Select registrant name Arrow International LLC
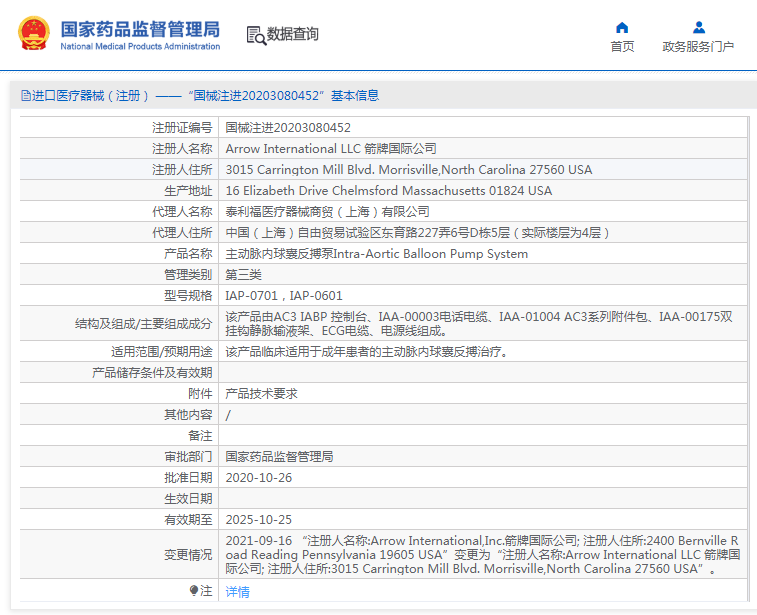This screenshot has height=615, width=757. pos(331,149)
